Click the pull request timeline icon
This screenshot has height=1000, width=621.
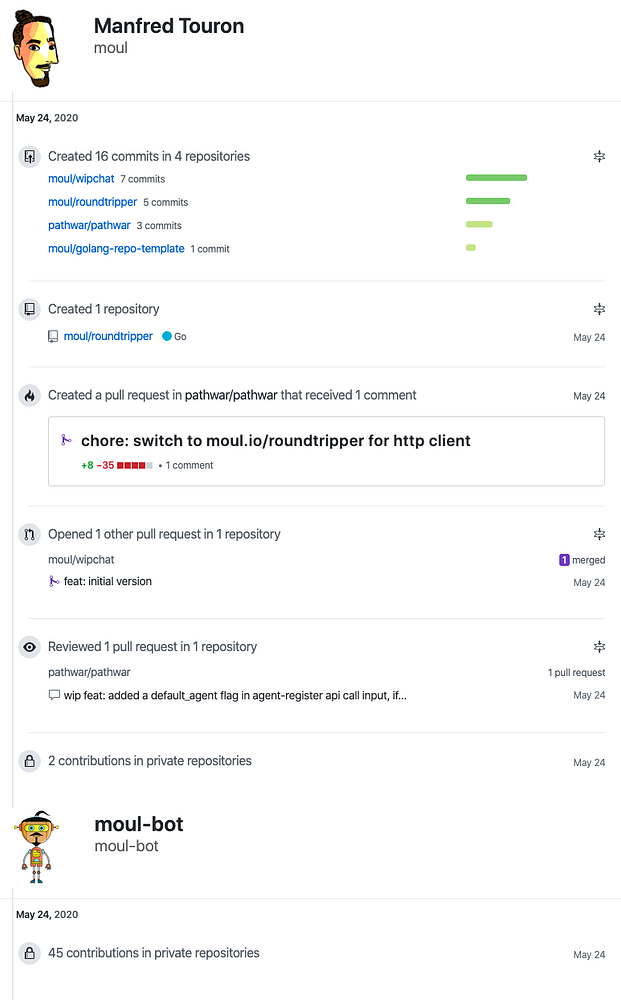tap(29, 535)
